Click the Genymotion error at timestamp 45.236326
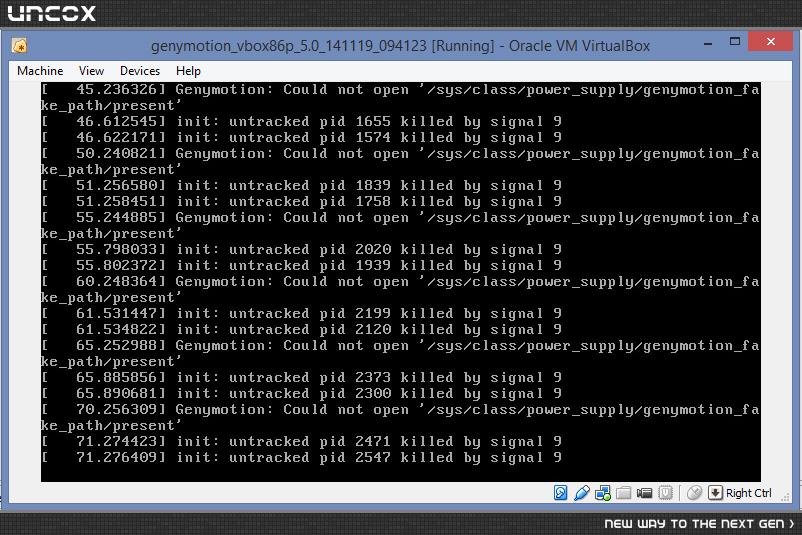 400,98
